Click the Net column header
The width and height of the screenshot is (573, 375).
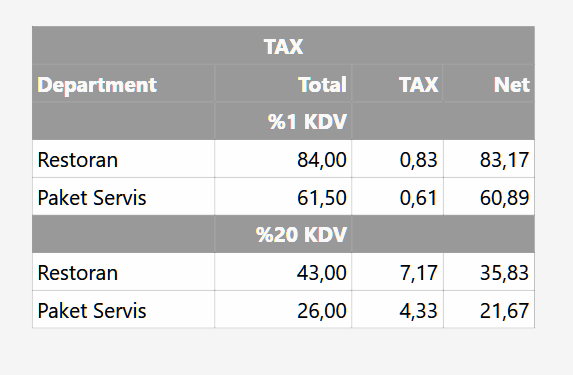[x=489, y=84]
